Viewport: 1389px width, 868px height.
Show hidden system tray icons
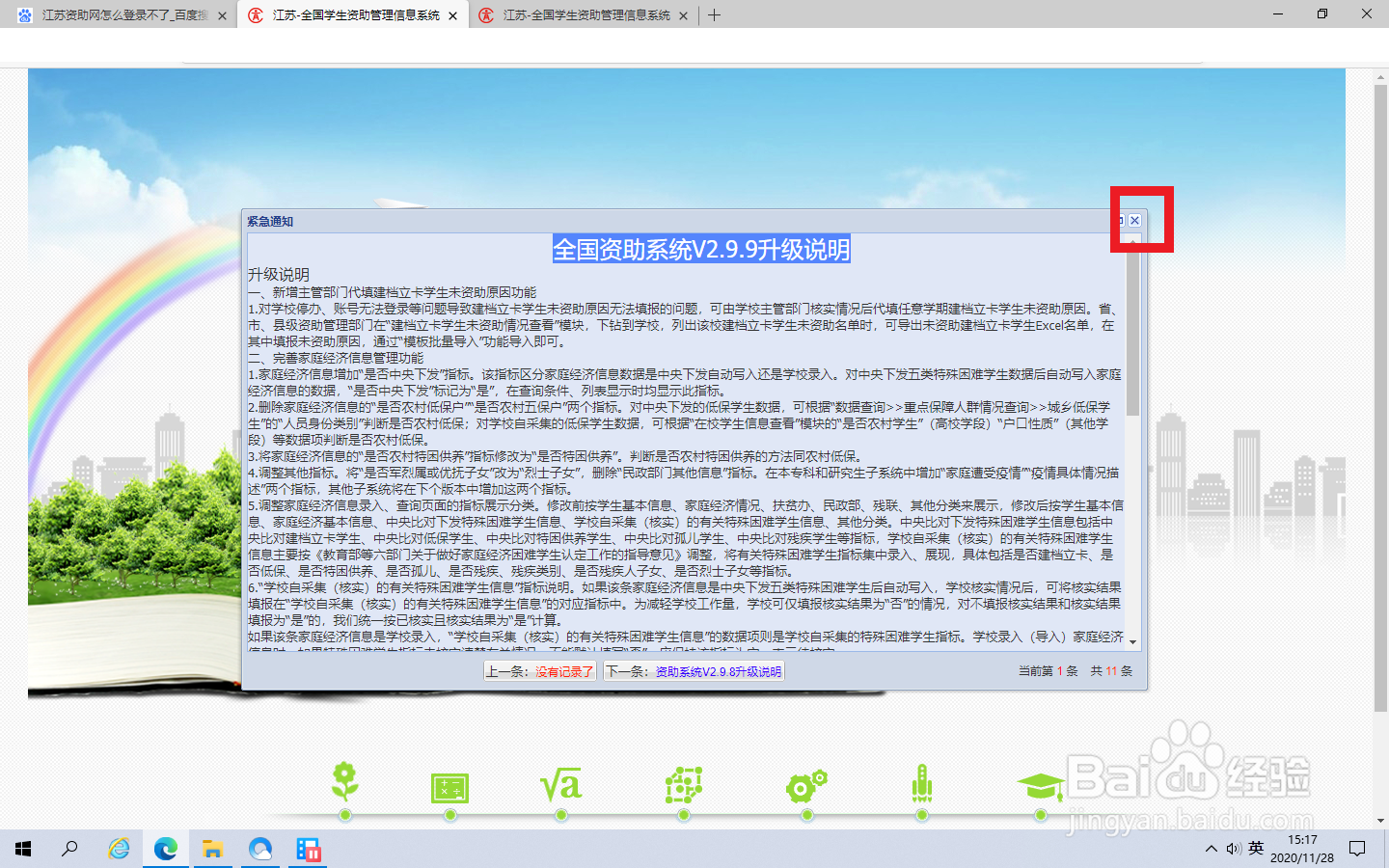1211,849
